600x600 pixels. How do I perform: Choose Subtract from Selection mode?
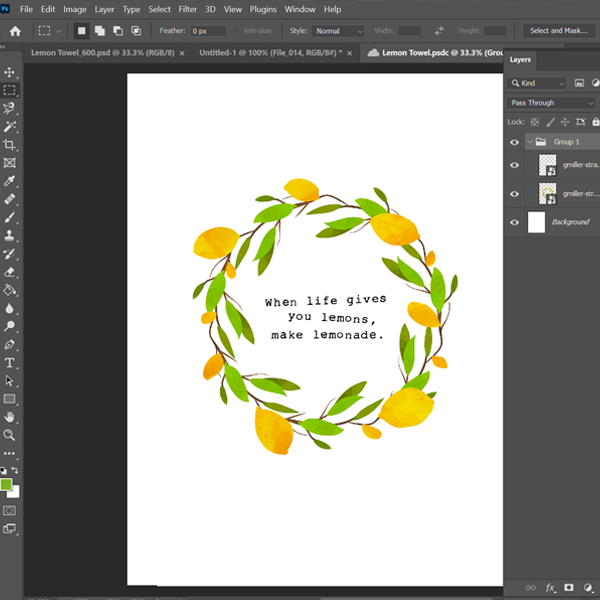coord(118,31)
